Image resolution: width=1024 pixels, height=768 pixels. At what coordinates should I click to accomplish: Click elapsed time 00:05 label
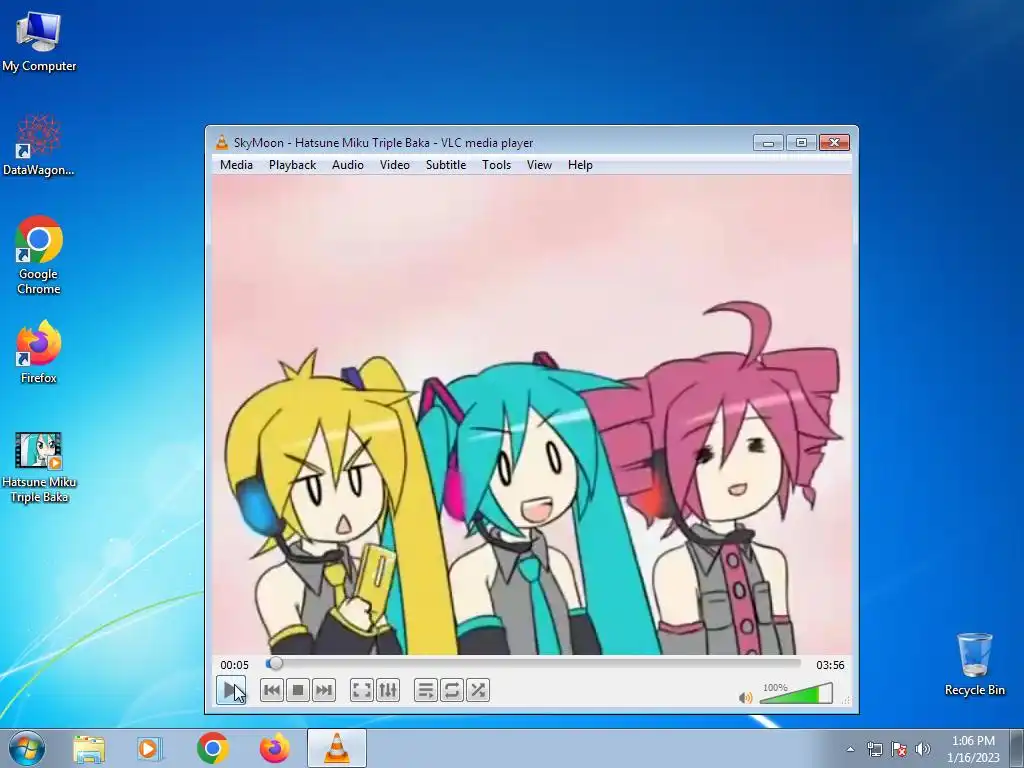pyautogui.click(x=234, y=665)
